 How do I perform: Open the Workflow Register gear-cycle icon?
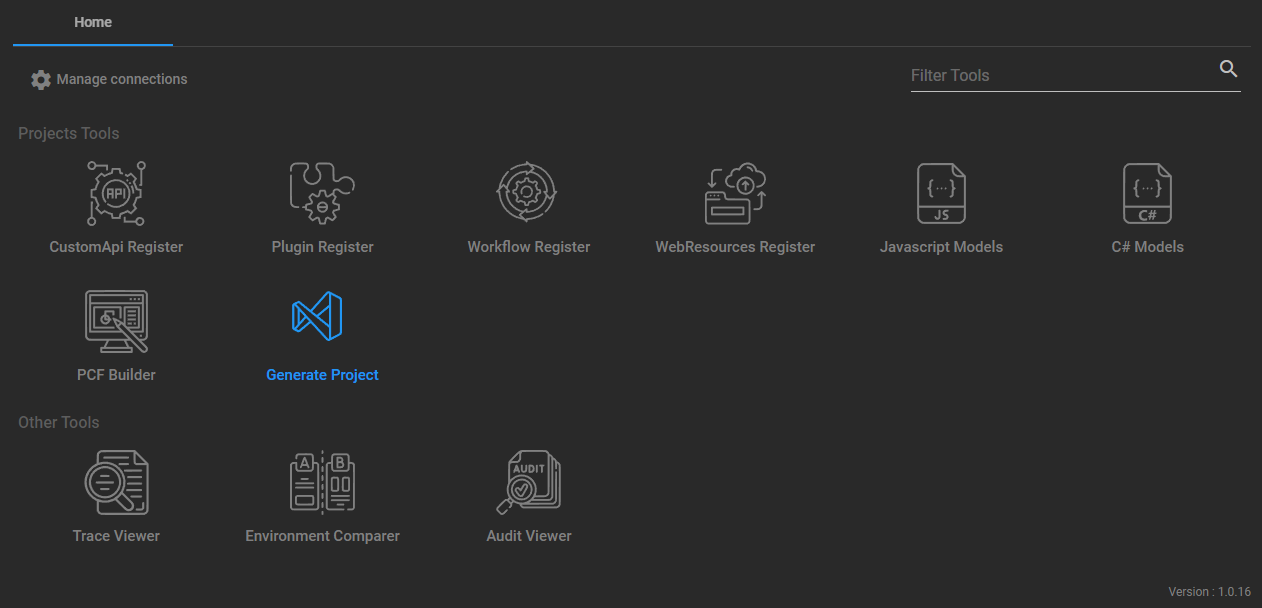pos(528,193)
